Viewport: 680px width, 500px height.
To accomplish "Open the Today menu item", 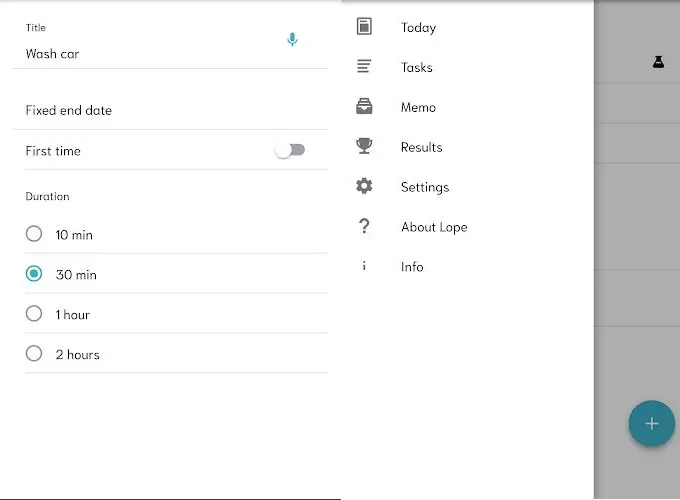I will (x=468, y=27).
